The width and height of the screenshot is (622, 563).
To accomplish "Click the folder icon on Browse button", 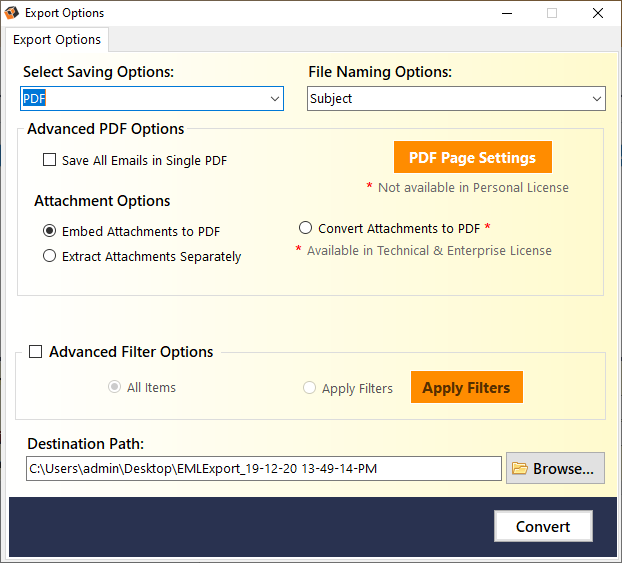I will pos(519,468).
